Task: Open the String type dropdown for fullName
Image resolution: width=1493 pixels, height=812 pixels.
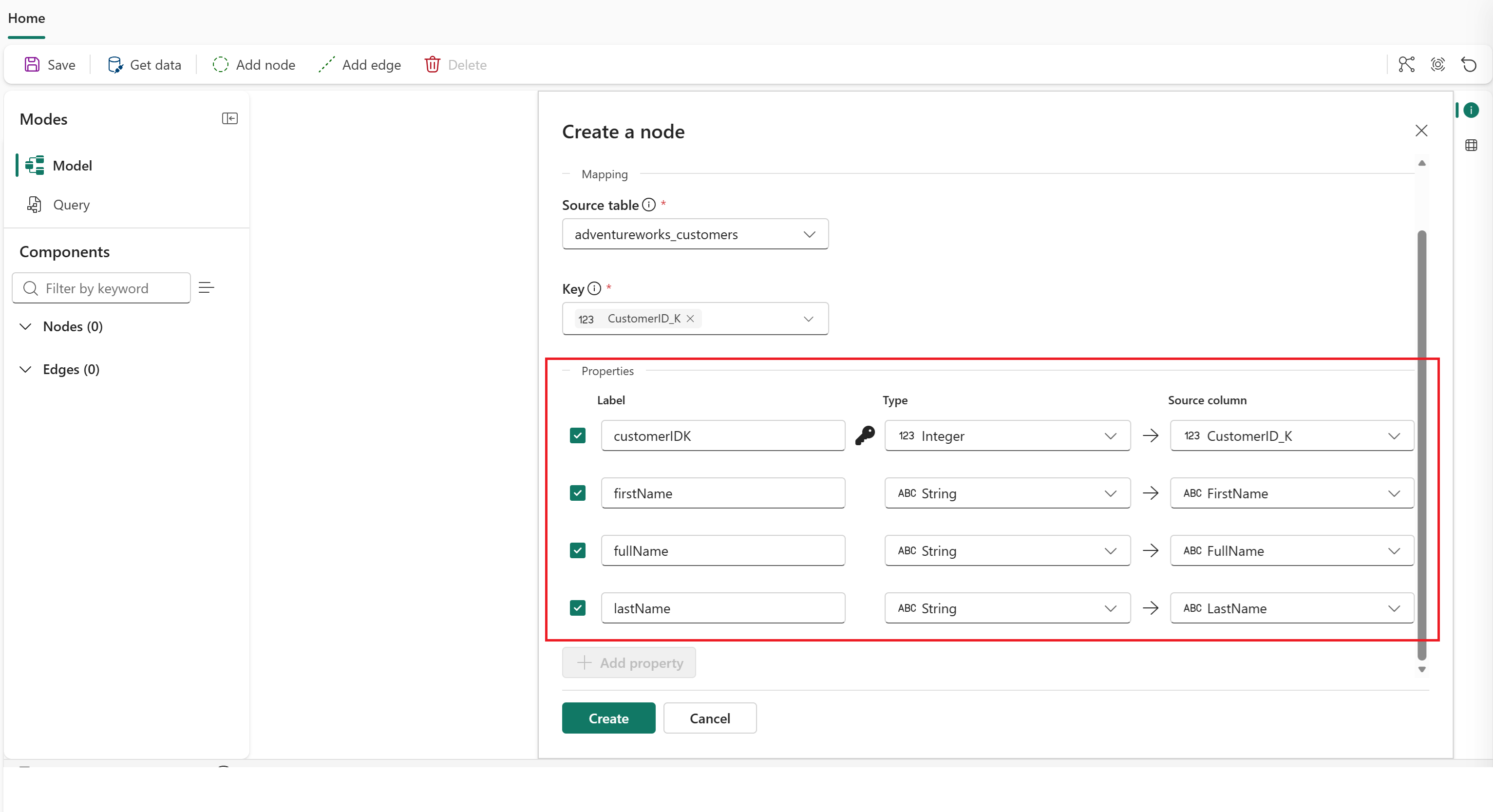Action: (x=1007, y=550)
